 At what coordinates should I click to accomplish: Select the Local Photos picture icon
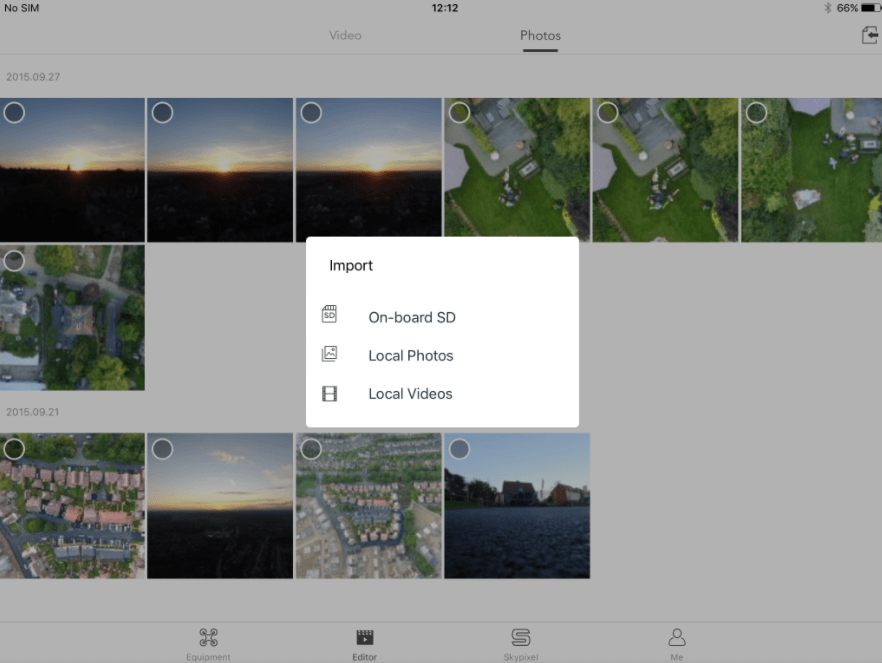tap(329, 354)
